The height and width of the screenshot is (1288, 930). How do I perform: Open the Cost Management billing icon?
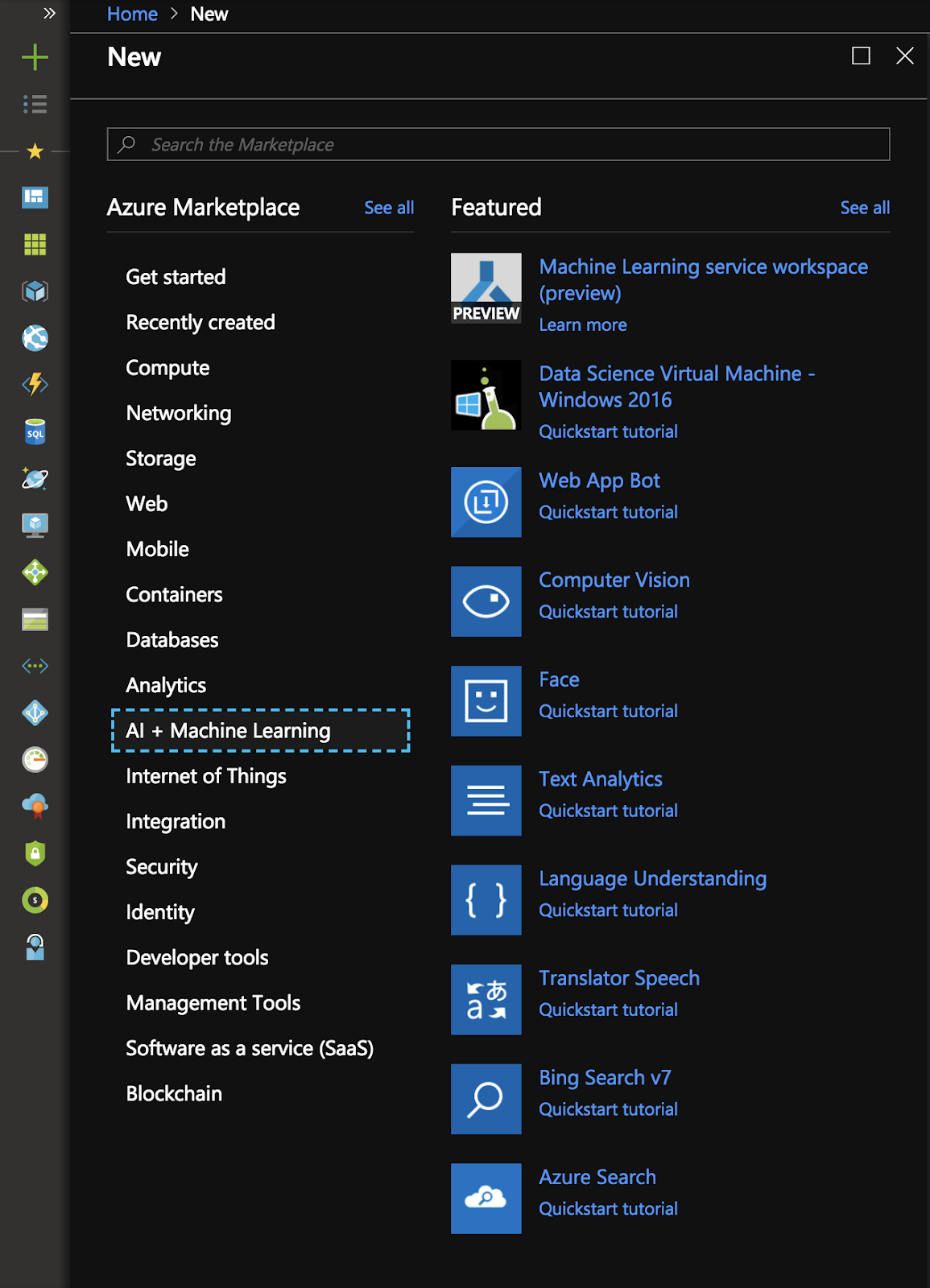pyautogui.click(x=35, y=900)
